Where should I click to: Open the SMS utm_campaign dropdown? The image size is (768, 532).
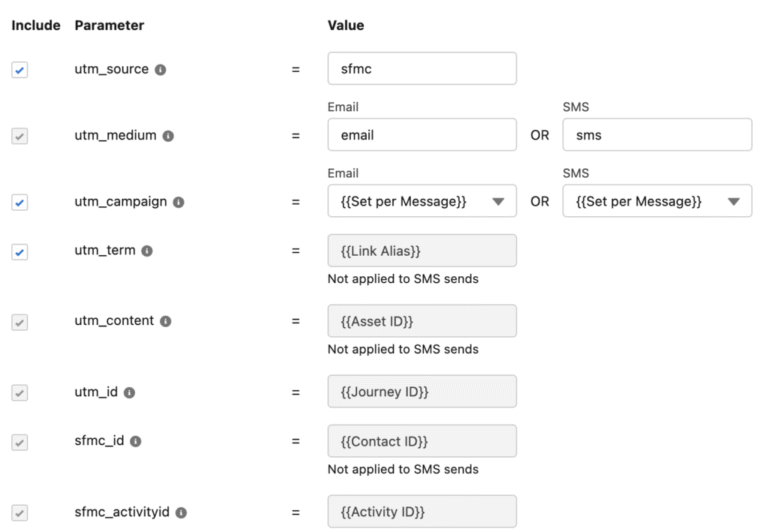pos(657,201)
